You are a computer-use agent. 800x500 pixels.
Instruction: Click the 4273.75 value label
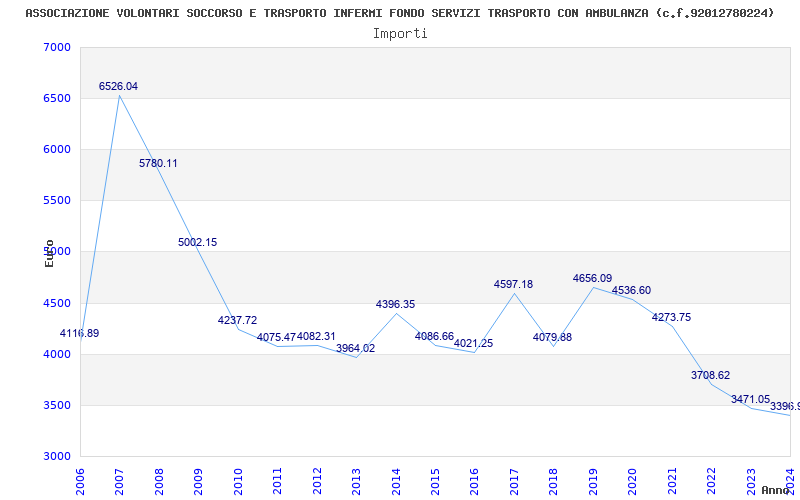[671, 317]
